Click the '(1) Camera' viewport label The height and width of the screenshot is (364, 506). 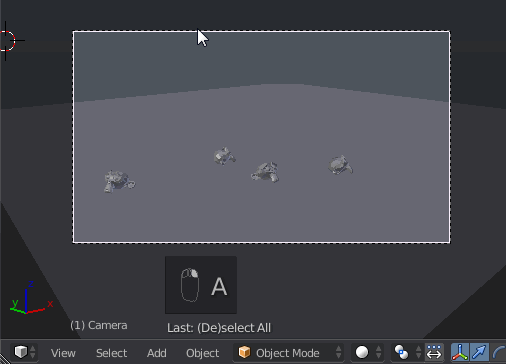[99, 325]
